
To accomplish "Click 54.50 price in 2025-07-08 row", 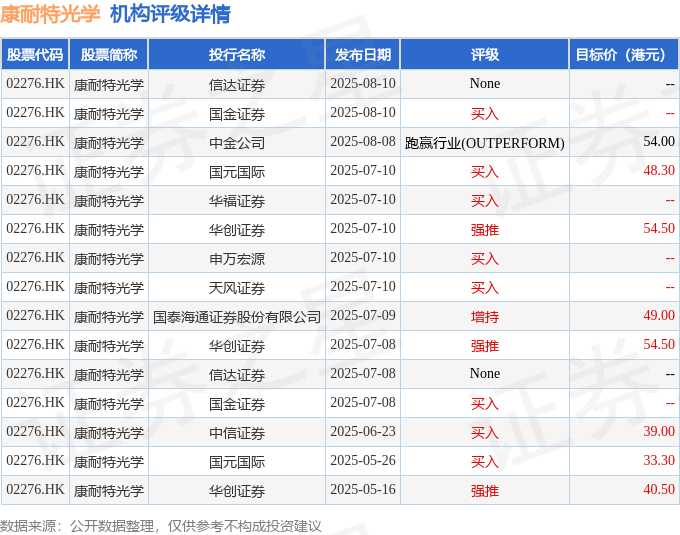I will point(659,344).
